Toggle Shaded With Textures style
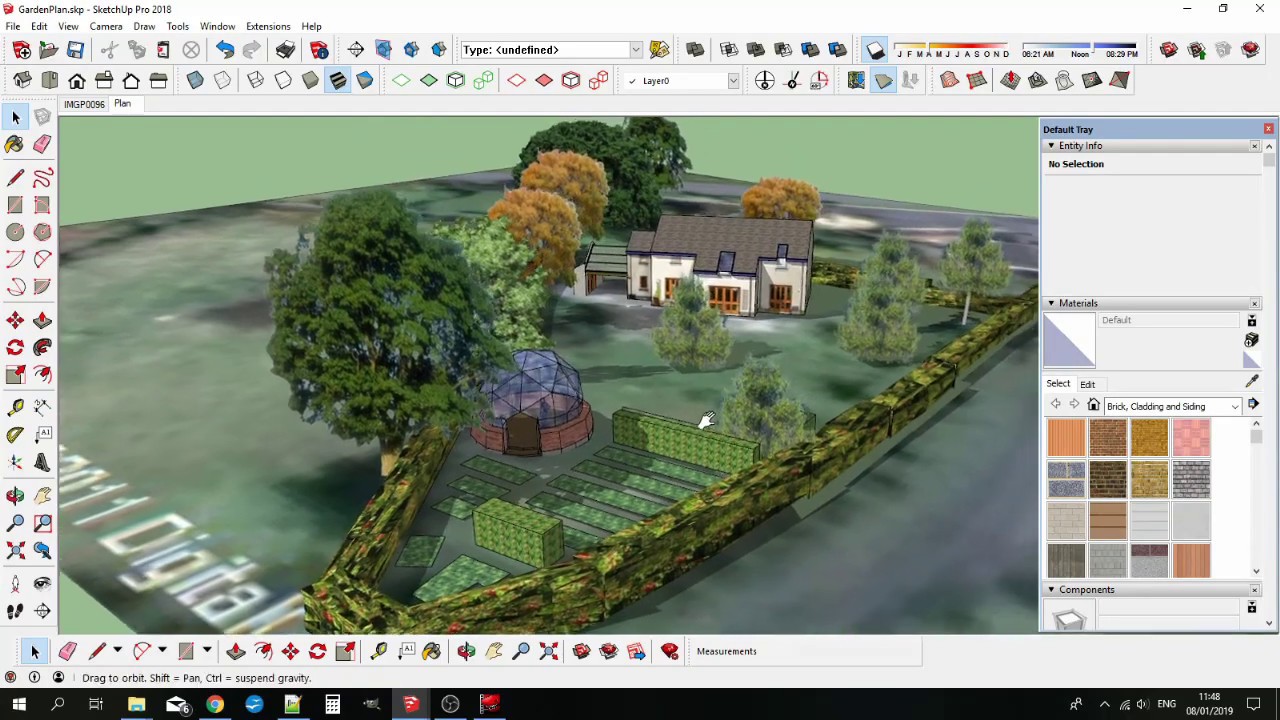 tap(337, 81)
